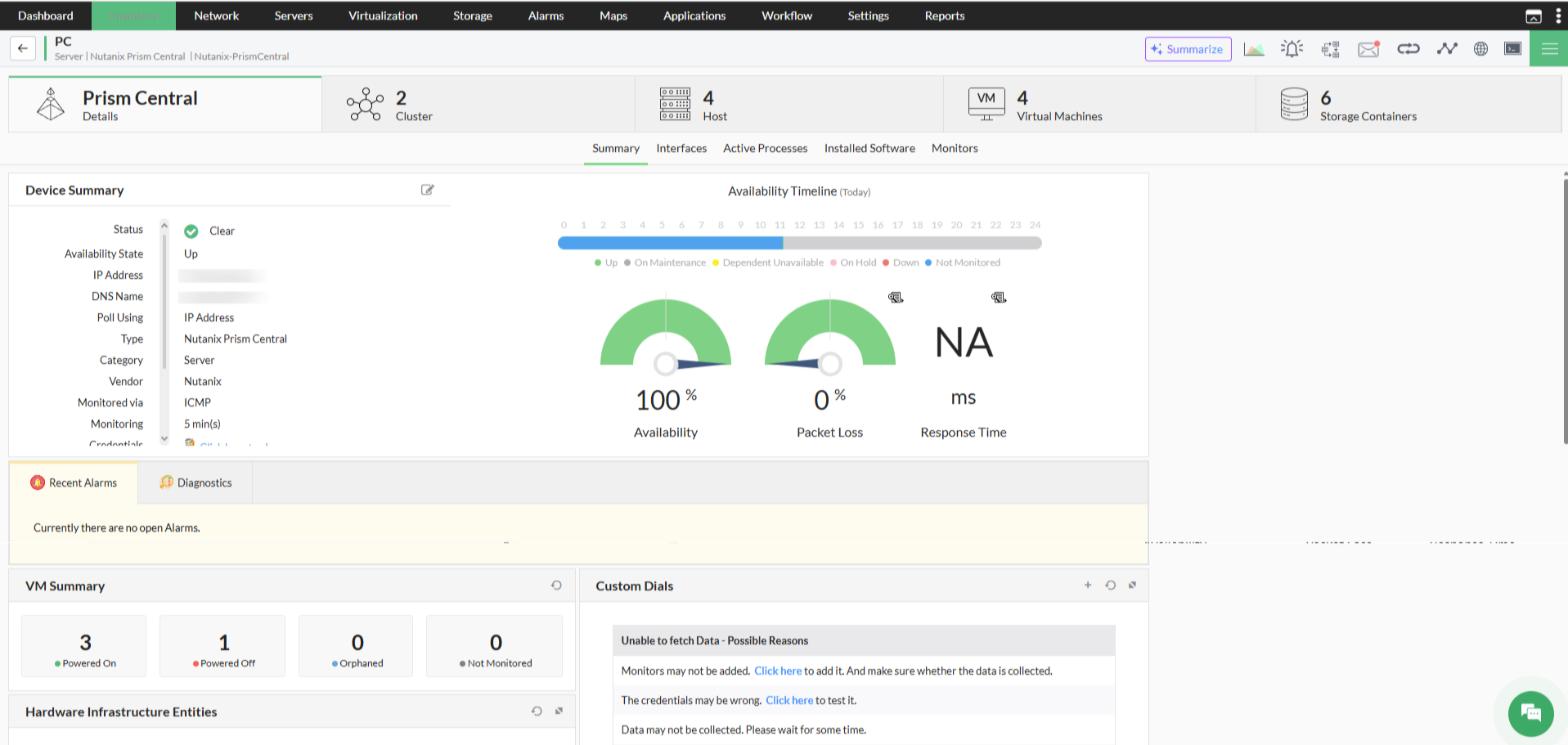1568x745 pixels.
Task: Open the Active Processes tab
Action: point(766,149)
